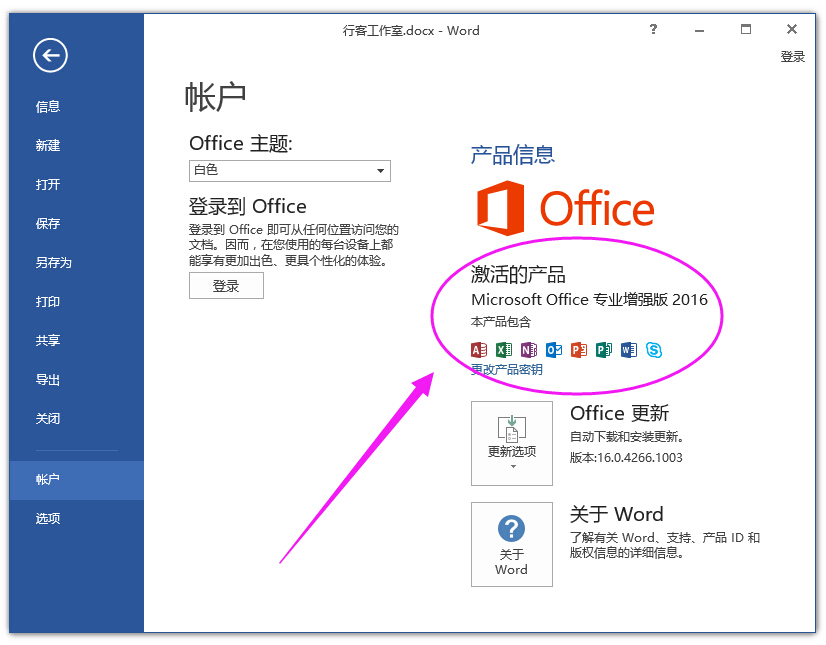Click the version text 版本:16.0.4266.1003
826x645 pixels.
626,457
